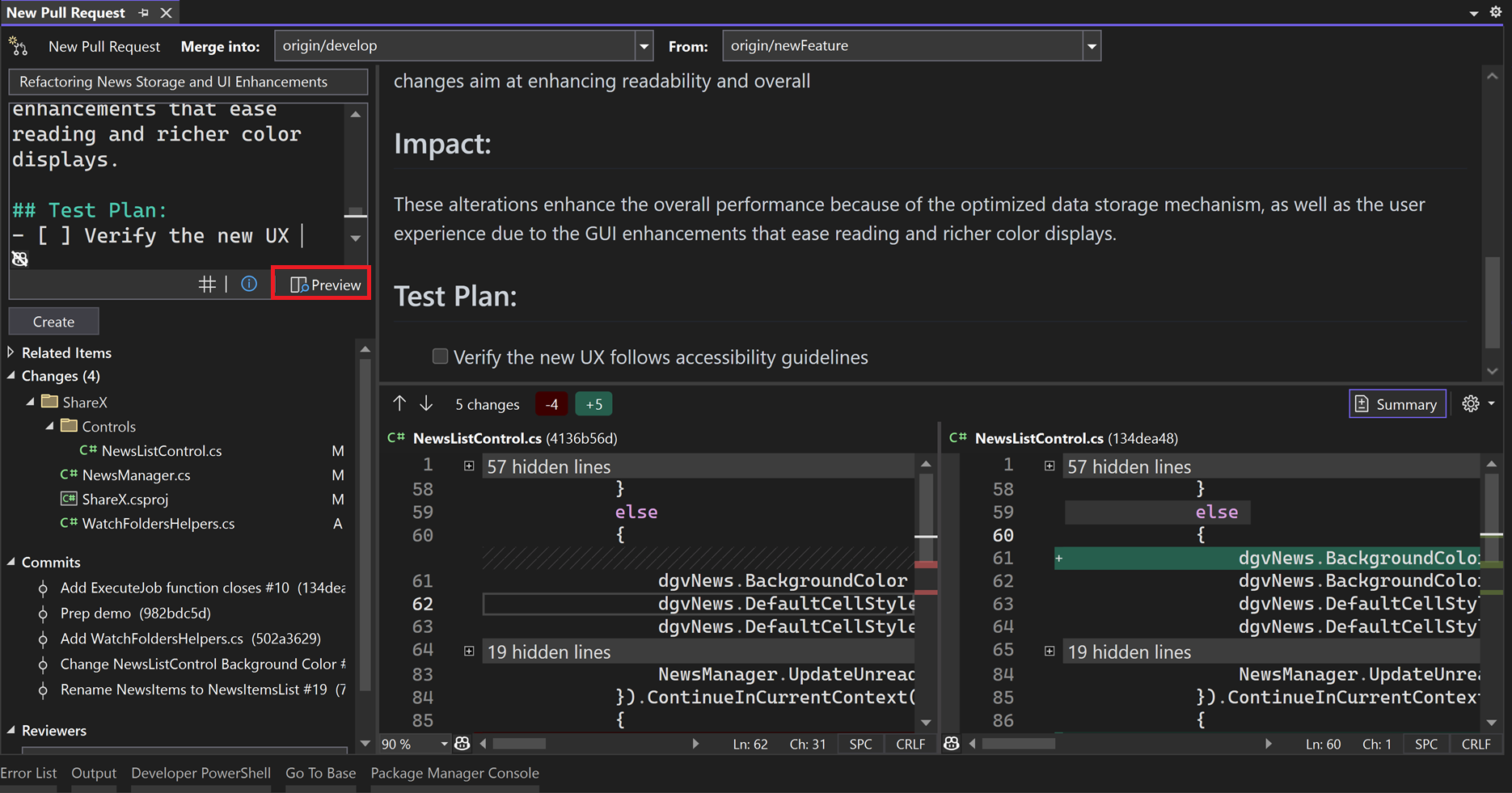This screenshot has width=1512, height=793.
Task: Select the Package Manager Console tab
Action: click(x=454, y=773)
